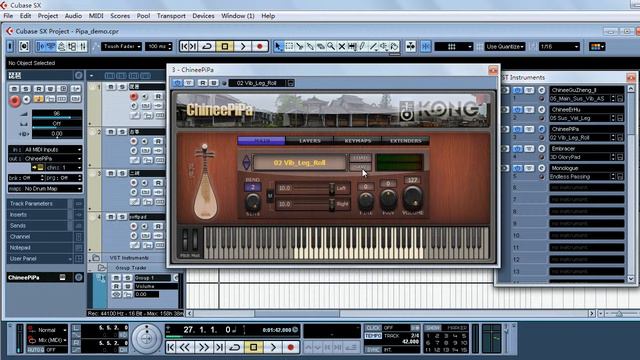Open the Transport menu

pos(171,16)
